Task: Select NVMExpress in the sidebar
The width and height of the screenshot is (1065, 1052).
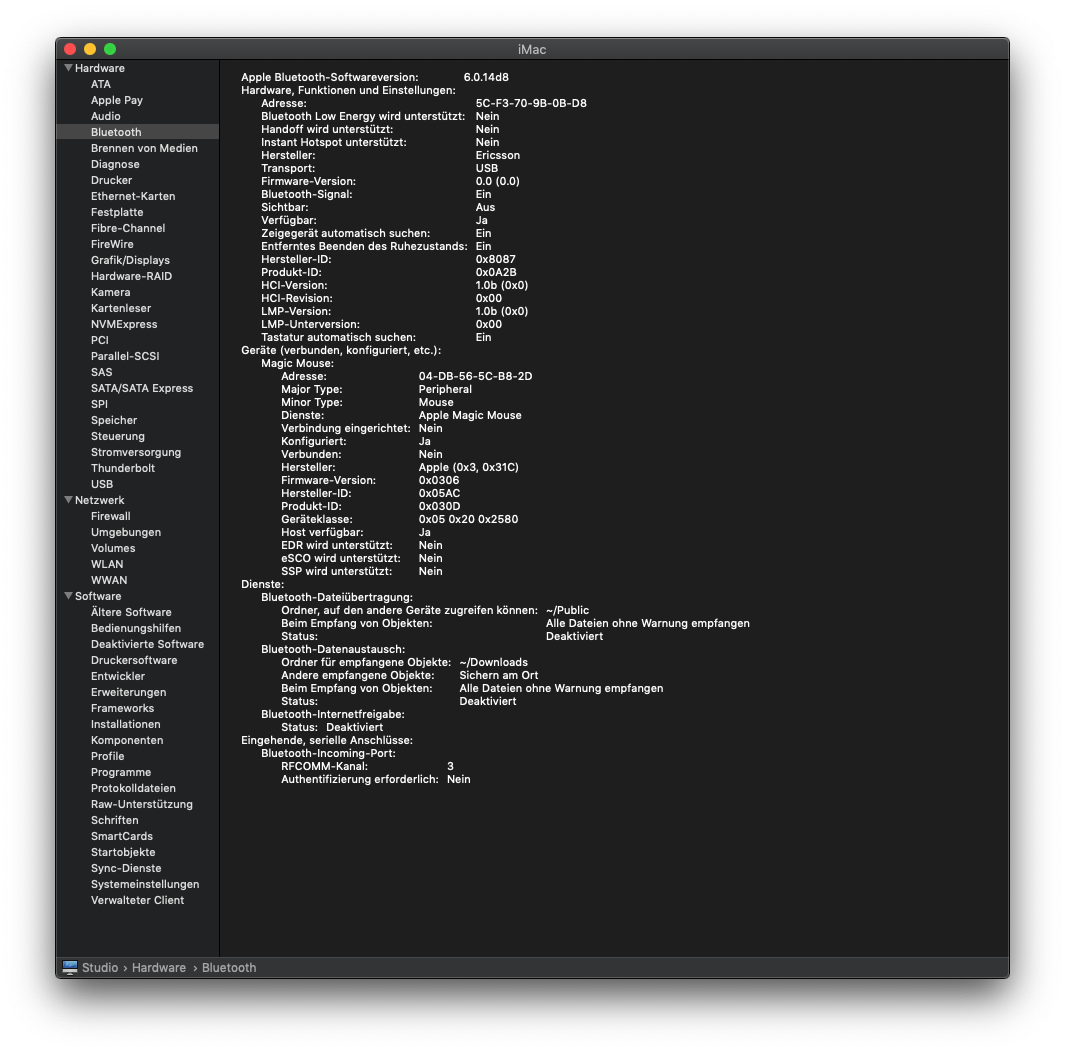Action: [124, 324]
